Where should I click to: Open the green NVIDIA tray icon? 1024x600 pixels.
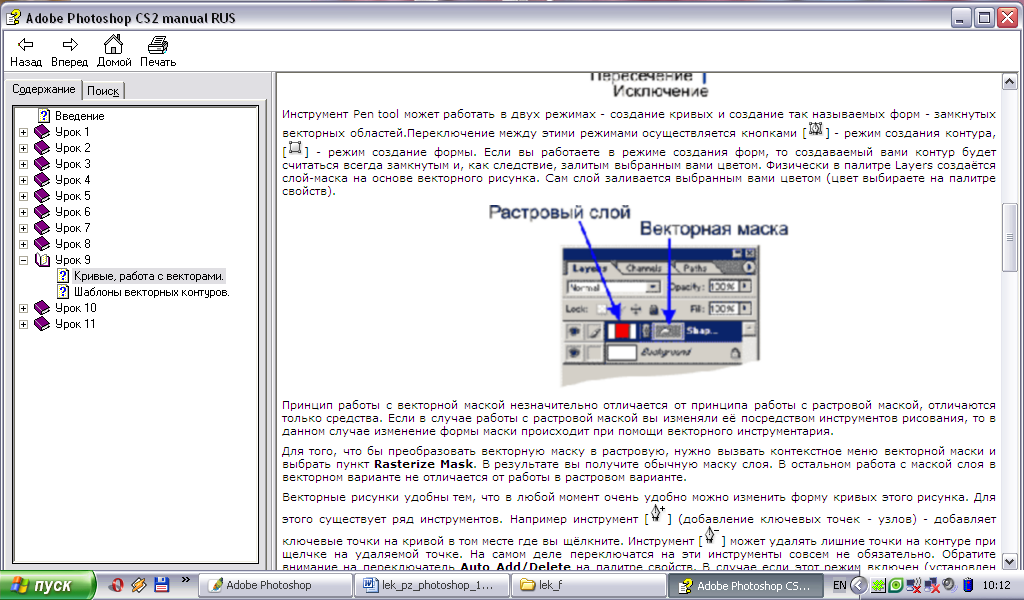coord(896,585)
